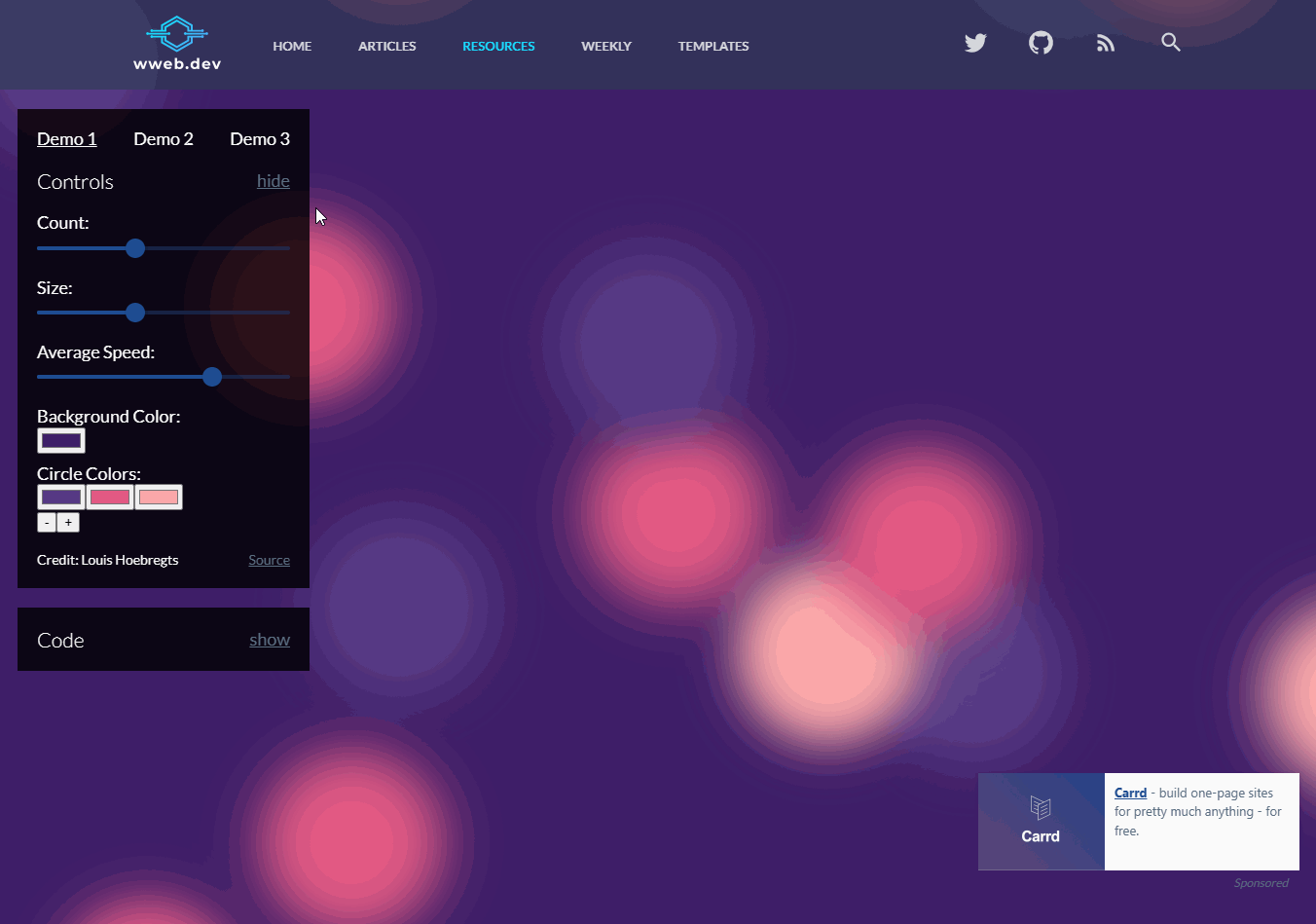Select the Average Speed label
The width and height of the screenshot is (1316, 924).
[95, 352]
